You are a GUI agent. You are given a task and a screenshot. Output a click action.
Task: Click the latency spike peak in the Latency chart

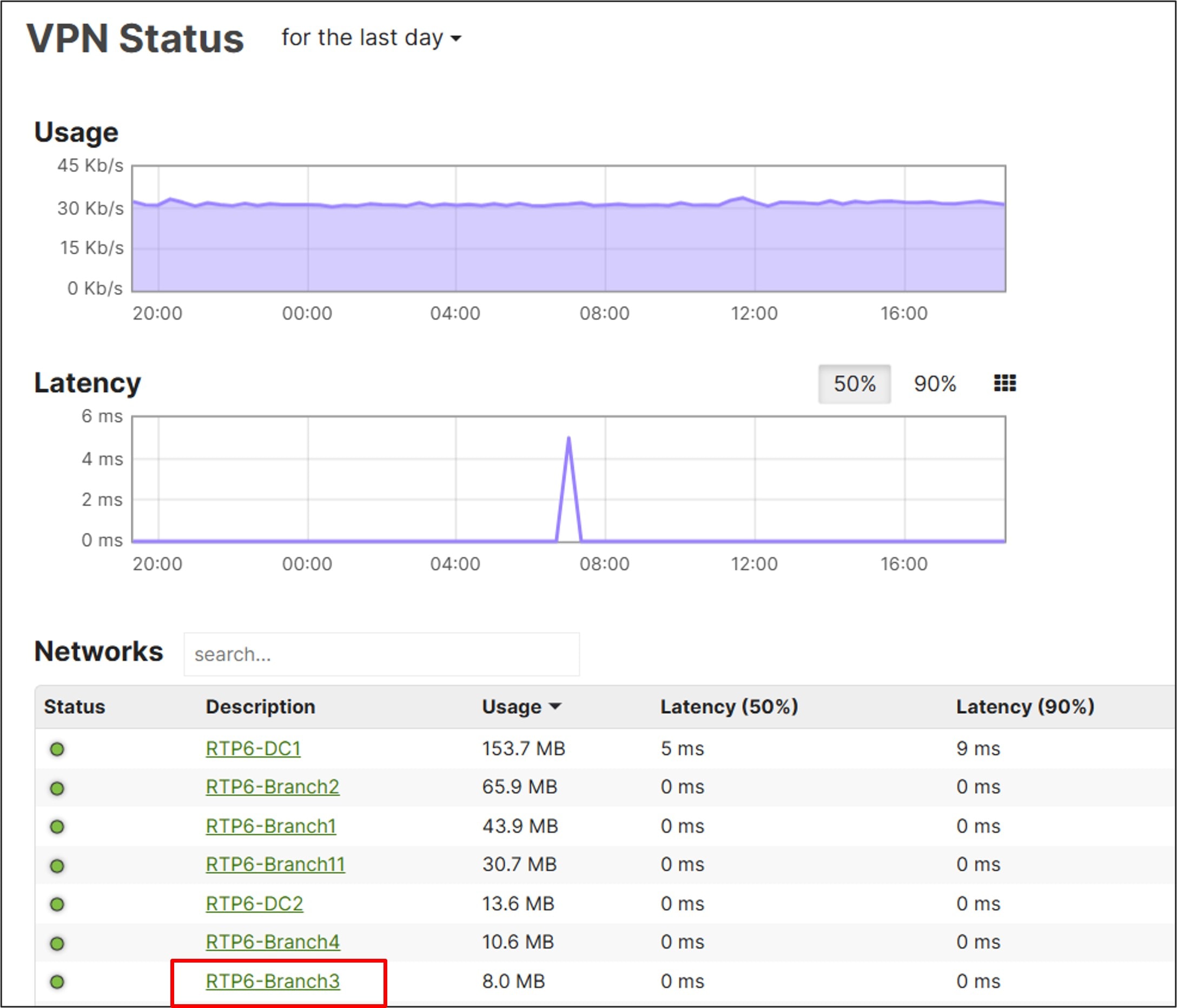pyautogui.click(x=568, y=438)
